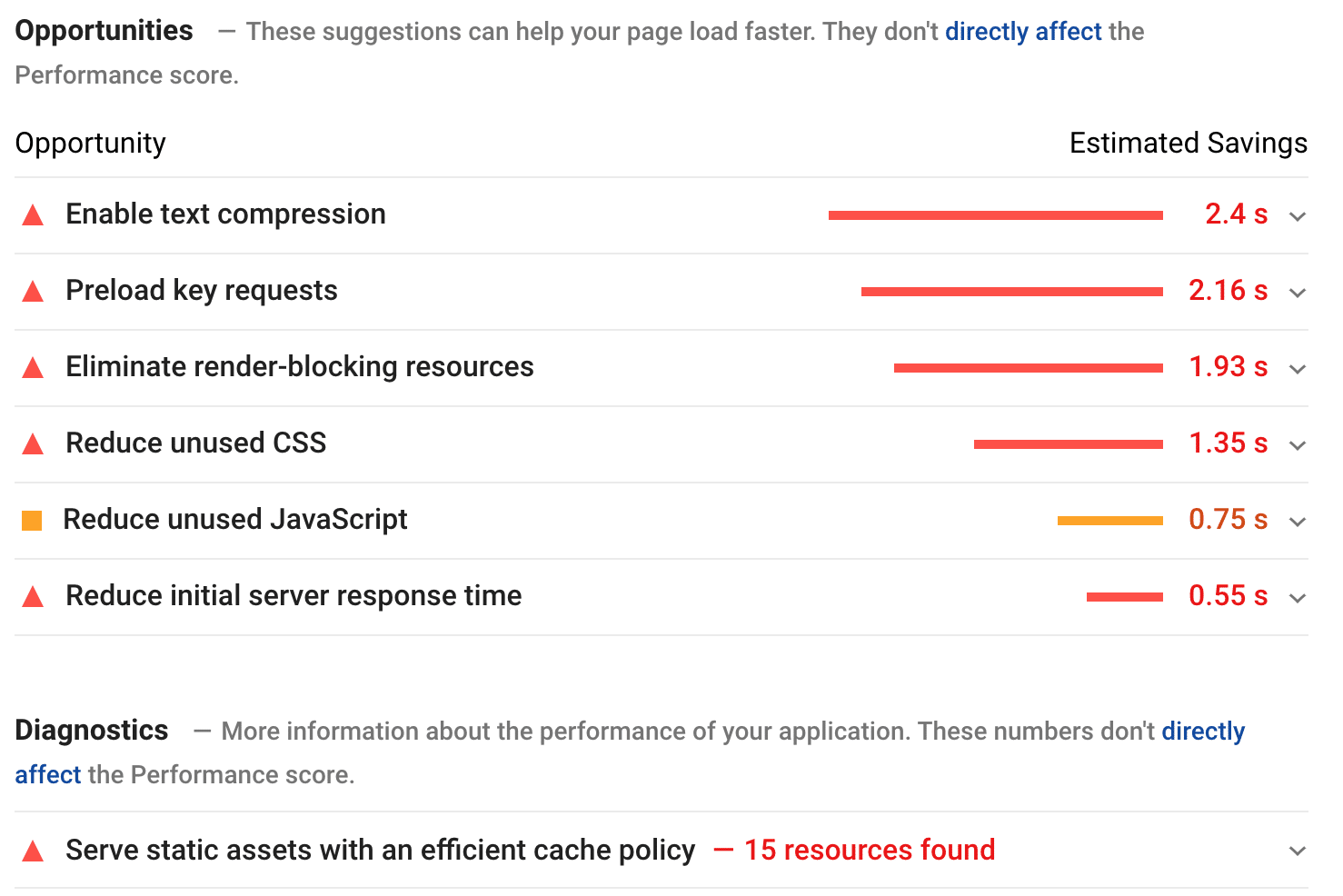Click the red triangle beside Serve static assets diagnostic
The width and height of the screenshot is (1343, 896).
(x=33, y=851)
